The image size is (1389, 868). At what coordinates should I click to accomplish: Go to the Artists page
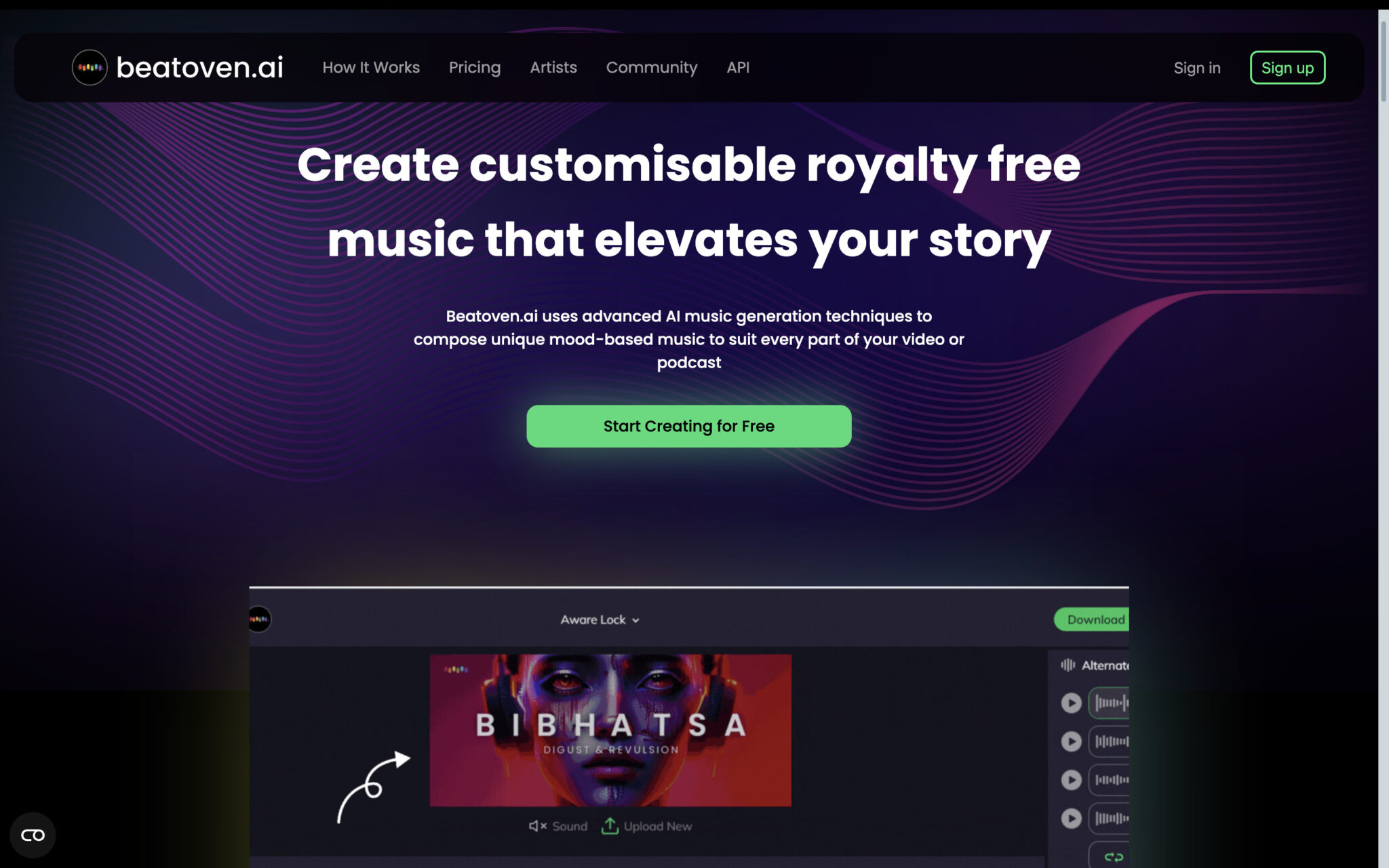[553, 67]
